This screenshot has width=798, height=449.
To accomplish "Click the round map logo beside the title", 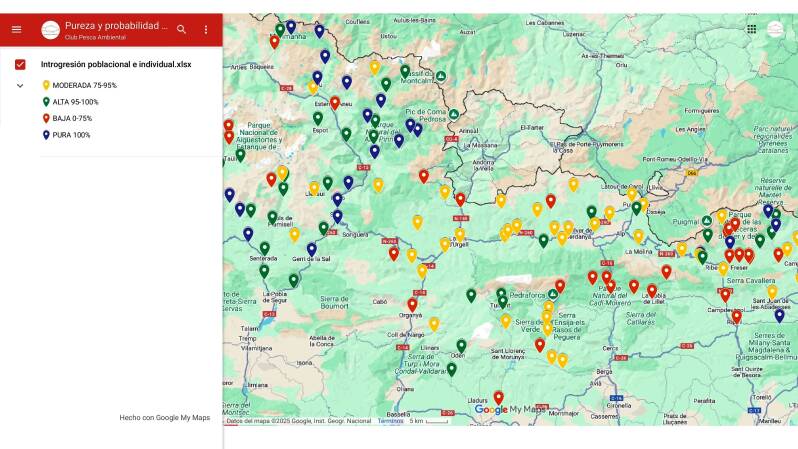I will (50, 30).
